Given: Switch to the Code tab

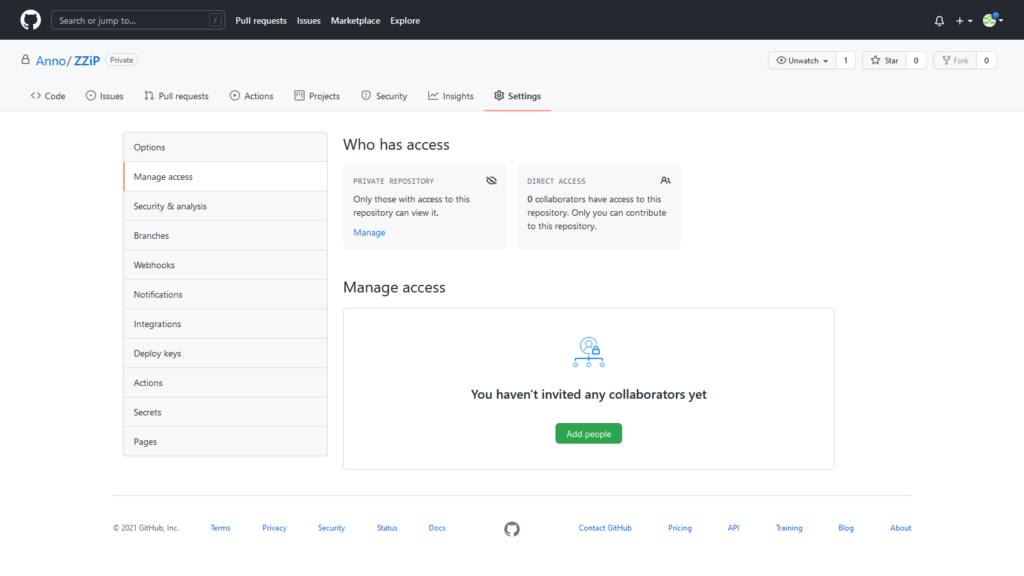Looking at the screenshot, I should pos(48,96).
